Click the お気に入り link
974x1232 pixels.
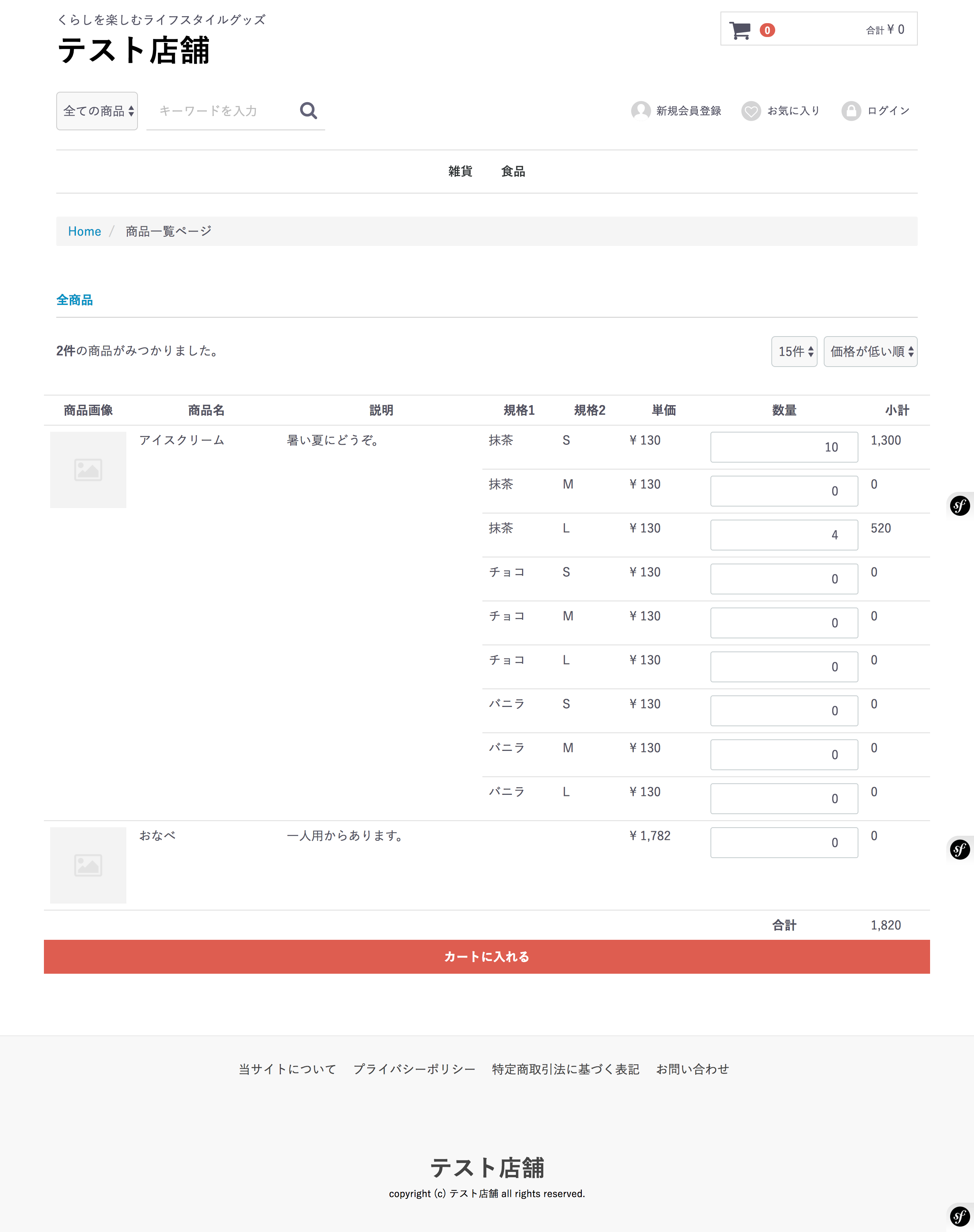(x=793, y=111)
